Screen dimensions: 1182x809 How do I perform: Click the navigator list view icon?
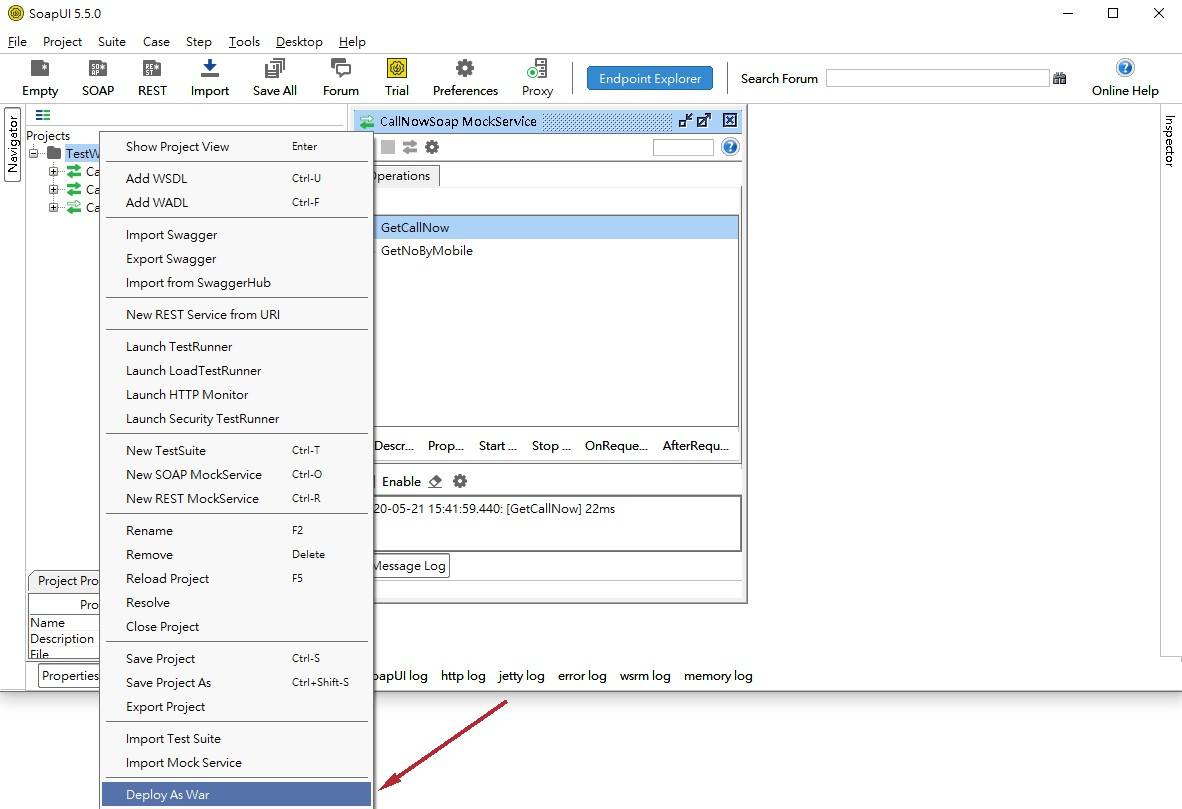click(x=43, y=115)
